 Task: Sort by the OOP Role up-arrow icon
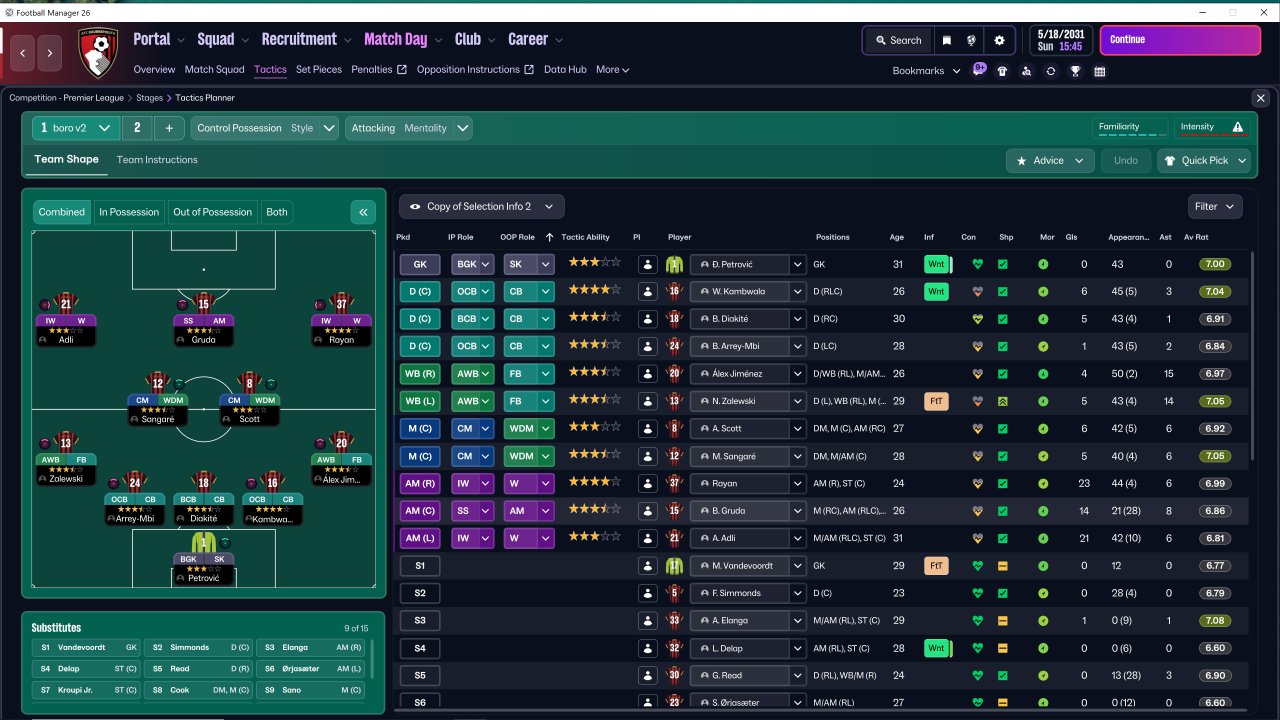coord(549,237)
